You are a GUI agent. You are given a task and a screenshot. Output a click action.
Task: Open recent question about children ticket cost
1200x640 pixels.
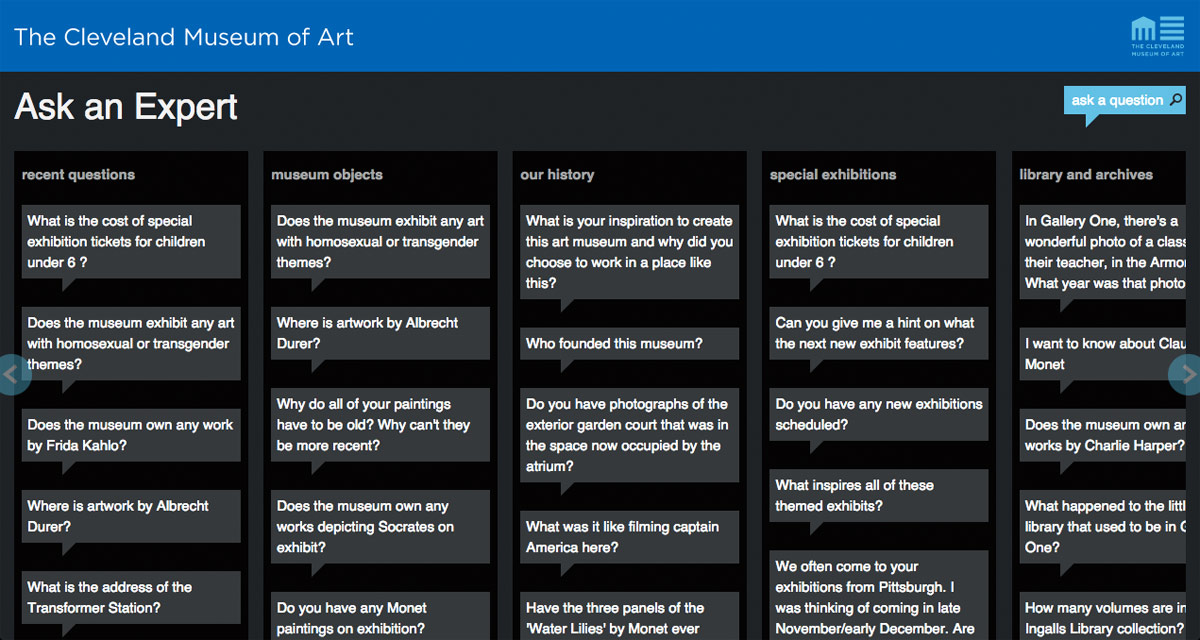pyautogui.click(x=131, y=242)
